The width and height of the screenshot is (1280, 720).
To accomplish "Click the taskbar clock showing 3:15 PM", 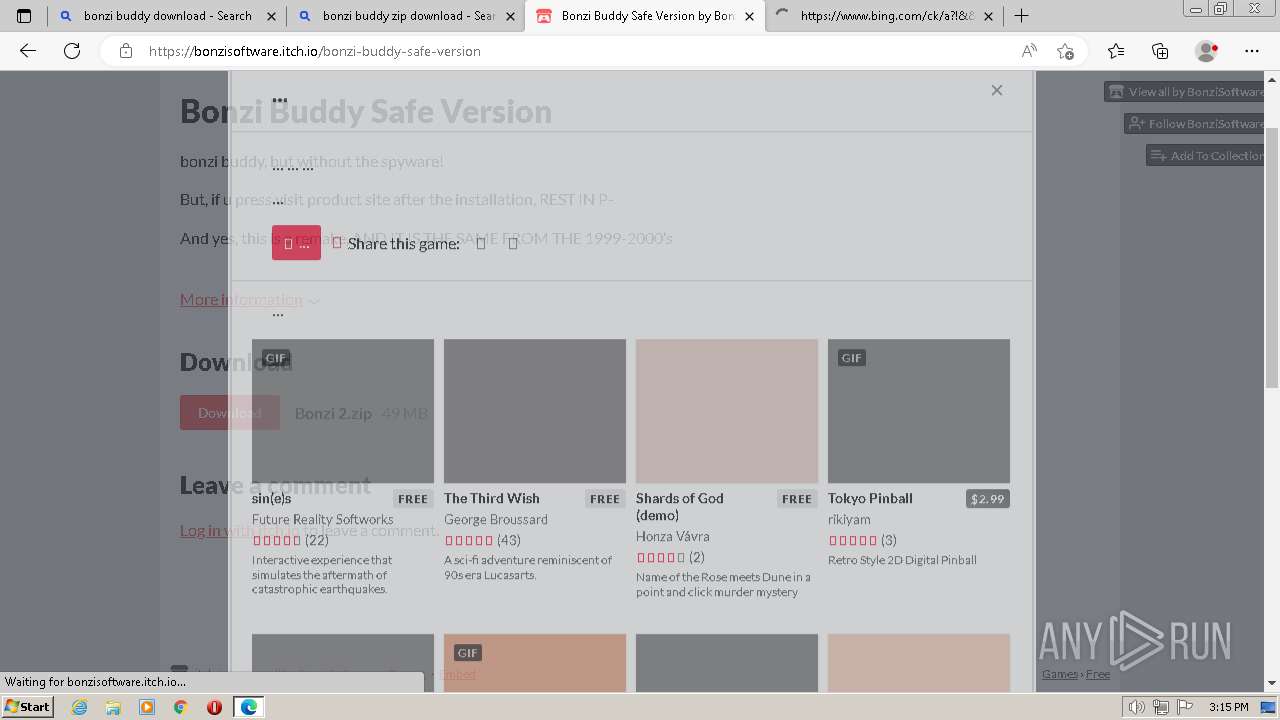I will click(x=1228, y=707).
